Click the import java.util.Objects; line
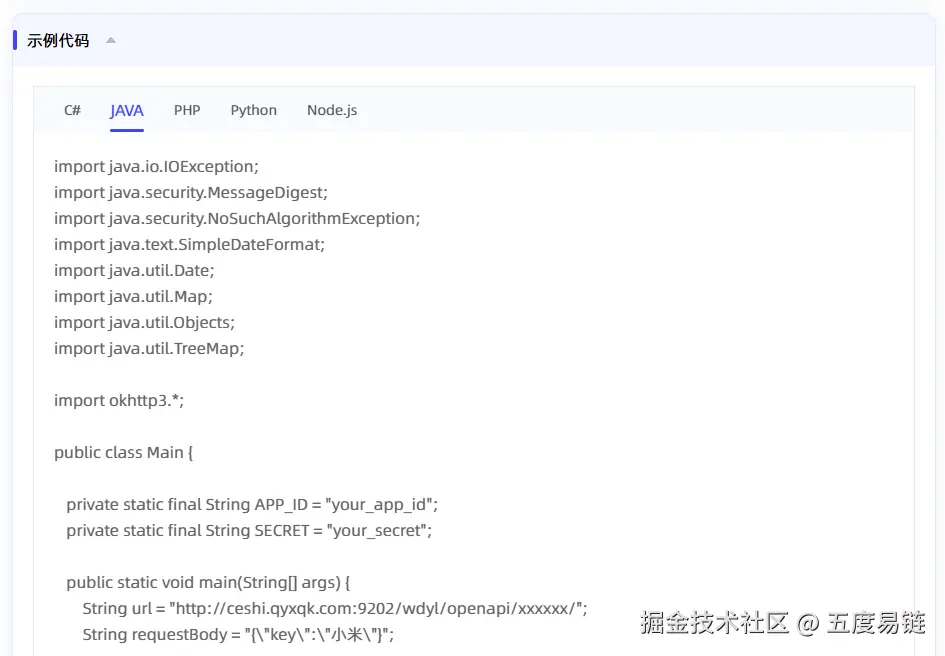Viewport: 945px width, 656px height. tap(144, 323)
